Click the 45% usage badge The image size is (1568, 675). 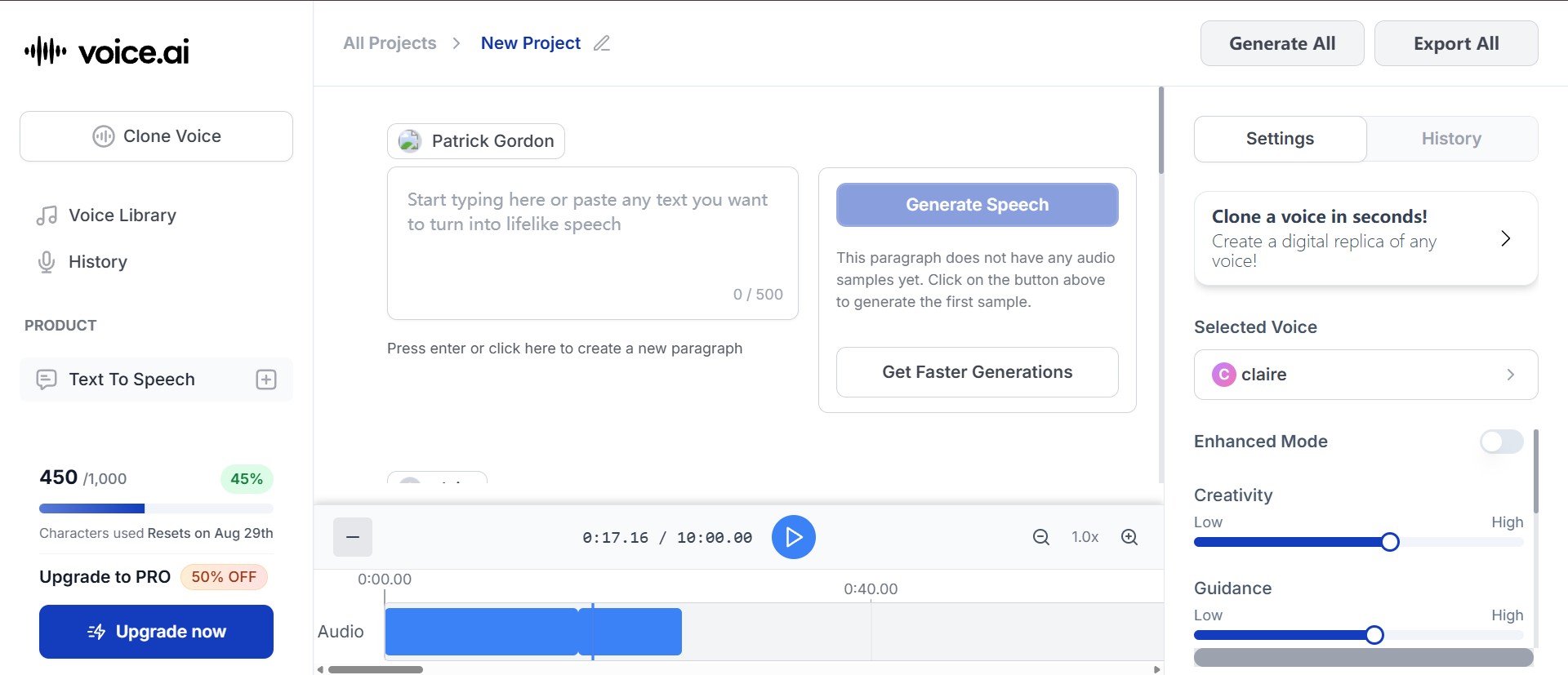(x=247, y=479)
